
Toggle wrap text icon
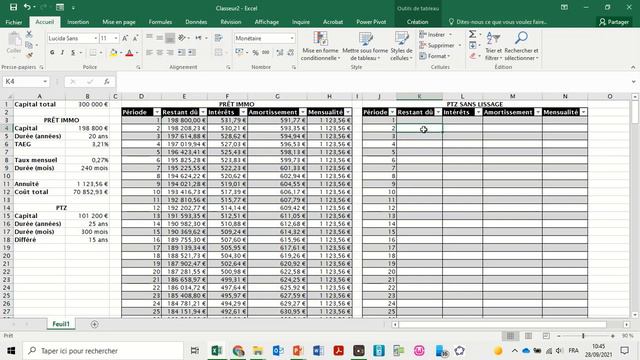tap(219, 38)
